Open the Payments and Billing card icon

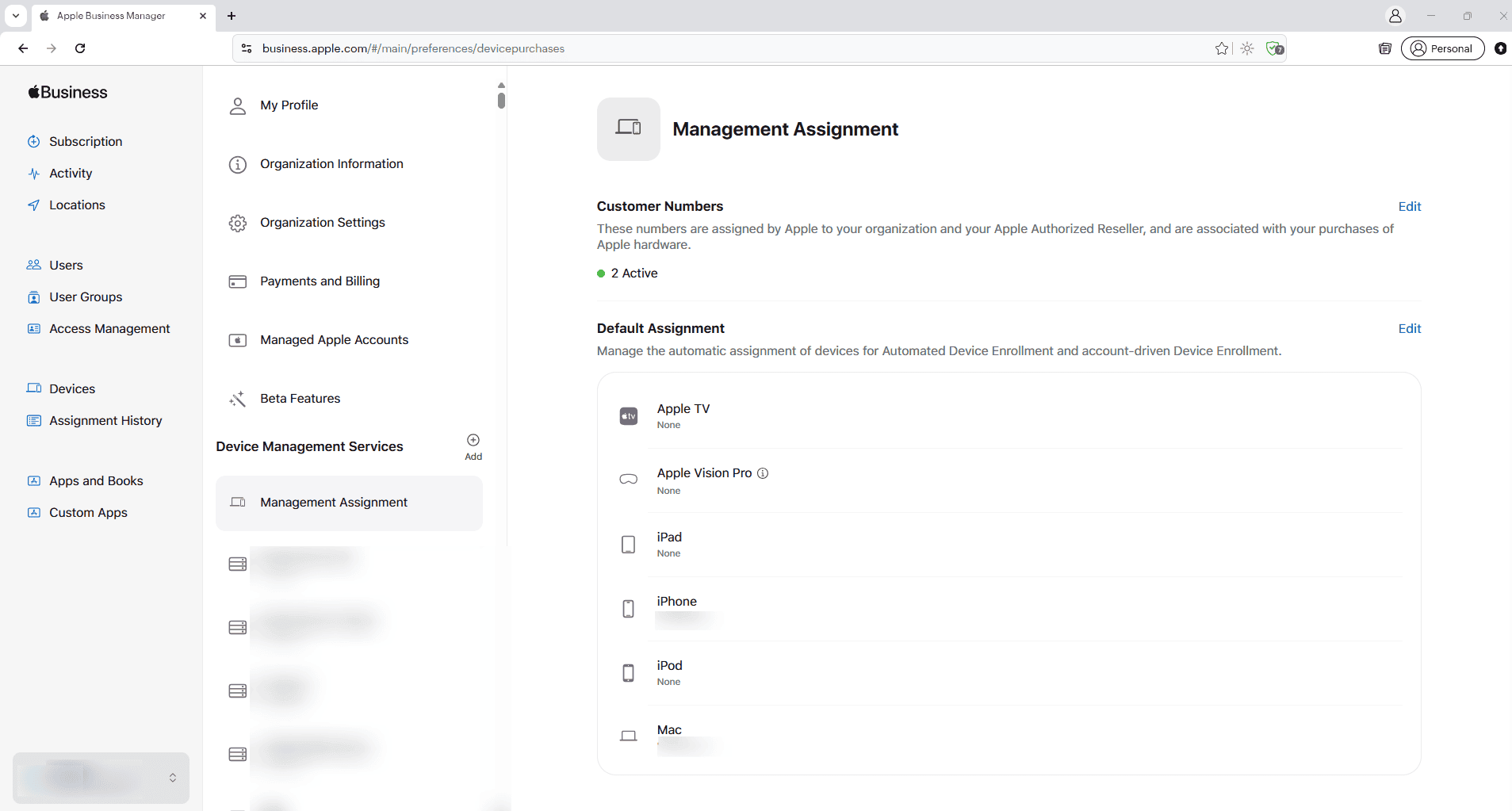238,281
